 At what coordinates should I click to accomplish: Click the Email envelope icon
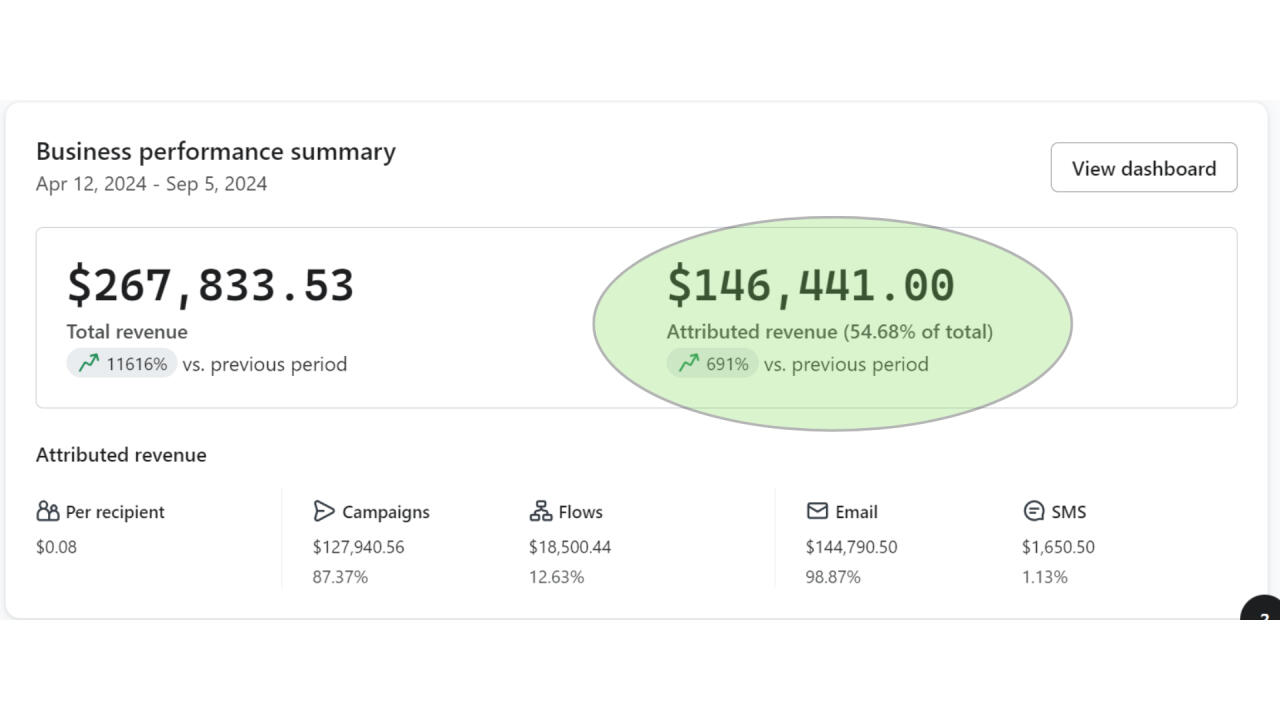pos(817,512)
